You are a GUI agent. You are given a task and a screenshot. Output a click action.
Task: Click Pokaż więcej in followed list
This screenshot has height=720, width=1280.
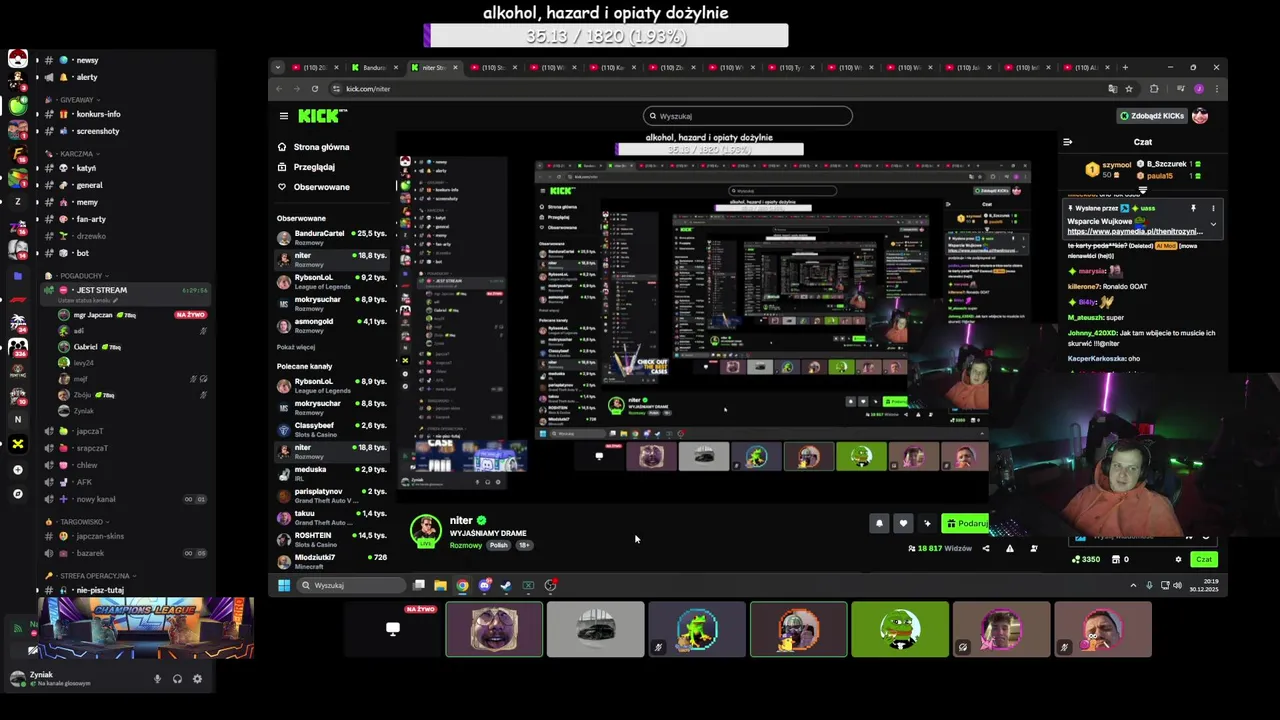pyautogui.click(x=296, y=347)
